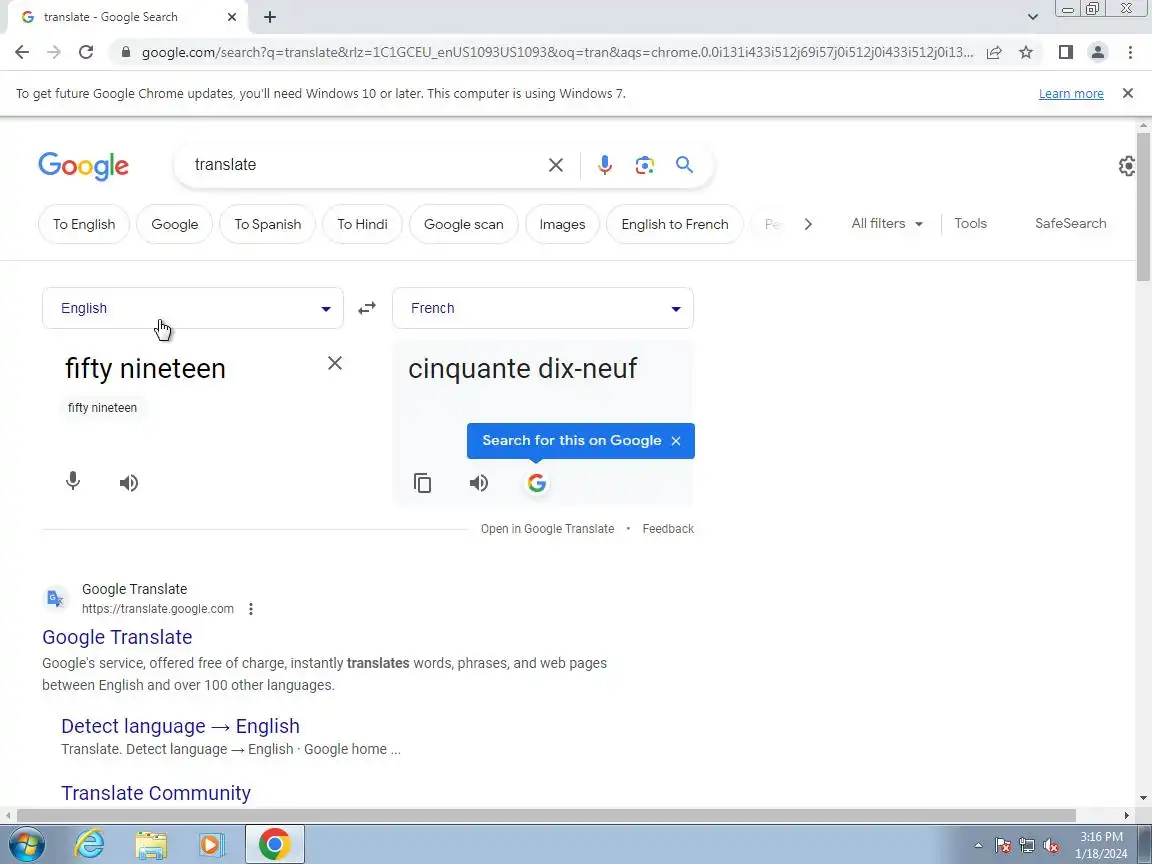Select the To Spanish filter chip
This screenshot has height=864, width=1152.
click(267, 224)
